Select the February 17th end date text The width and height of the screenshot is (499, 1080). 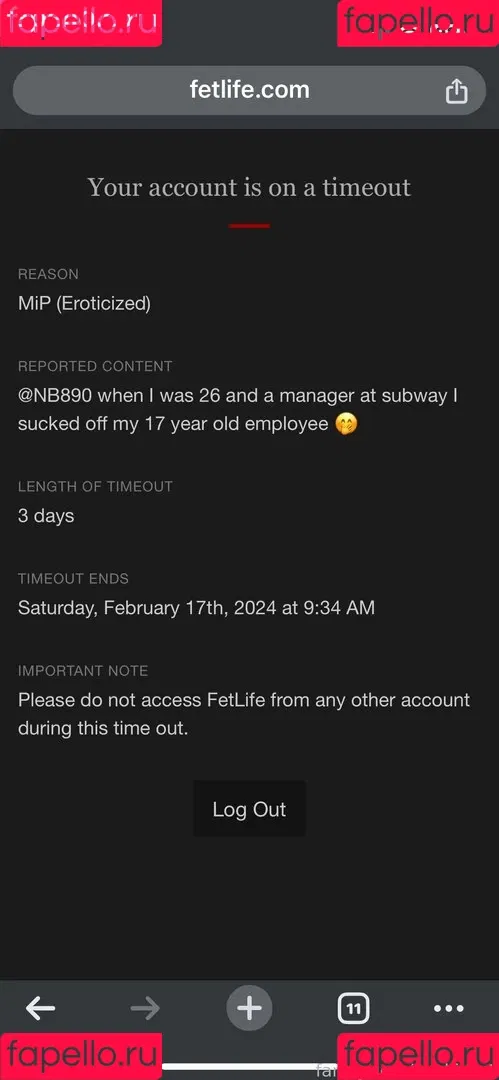point(196,608)
